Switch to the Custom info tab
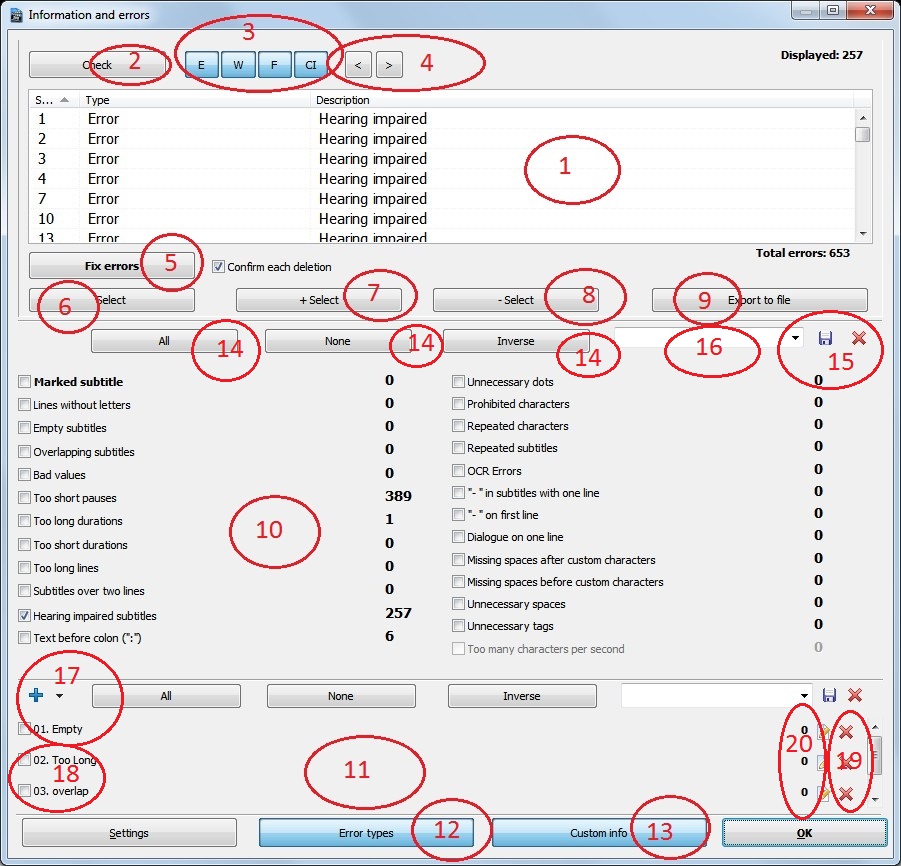This screenshot has width=901, height=866. [x=598, y=833]
